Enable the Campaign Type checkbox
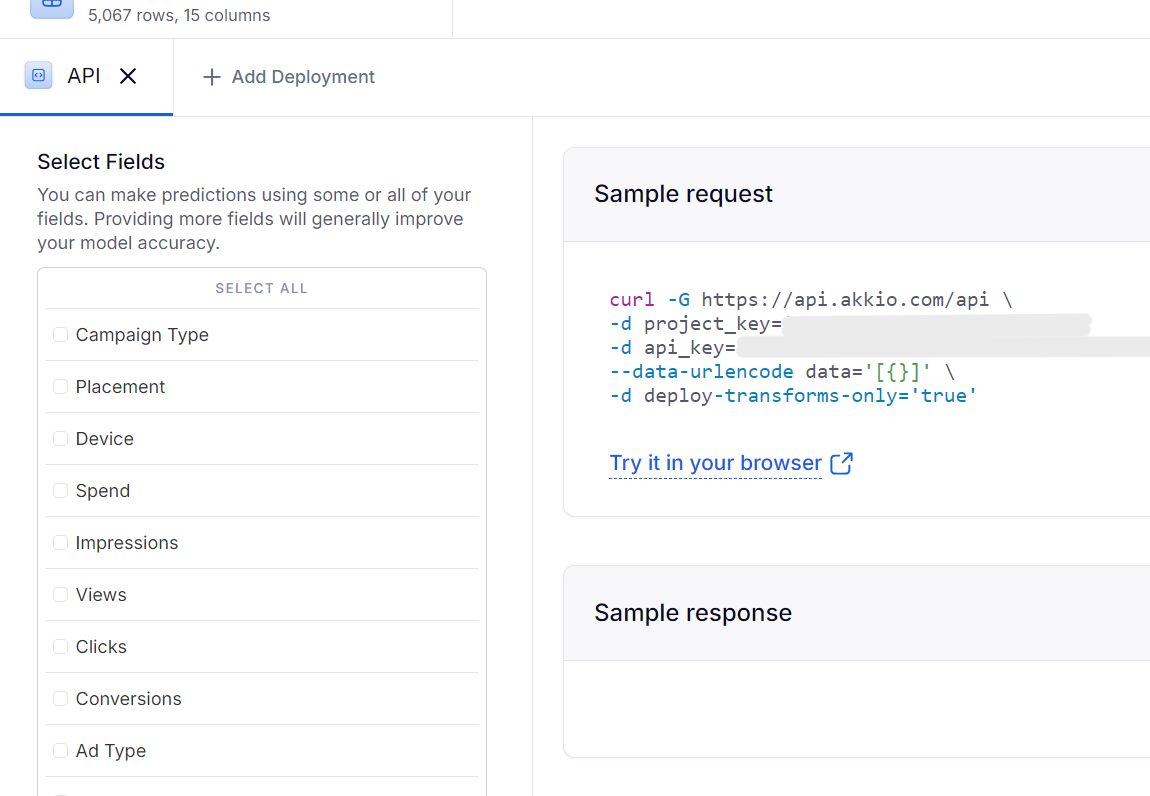Viewport: 1150px width, 796px height. click(x=61, y=335)
